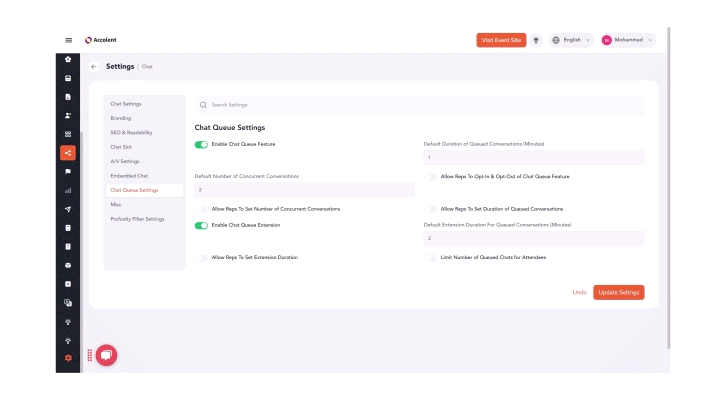
Task: Open the English language dropdown
Action: tap(571, 40)
